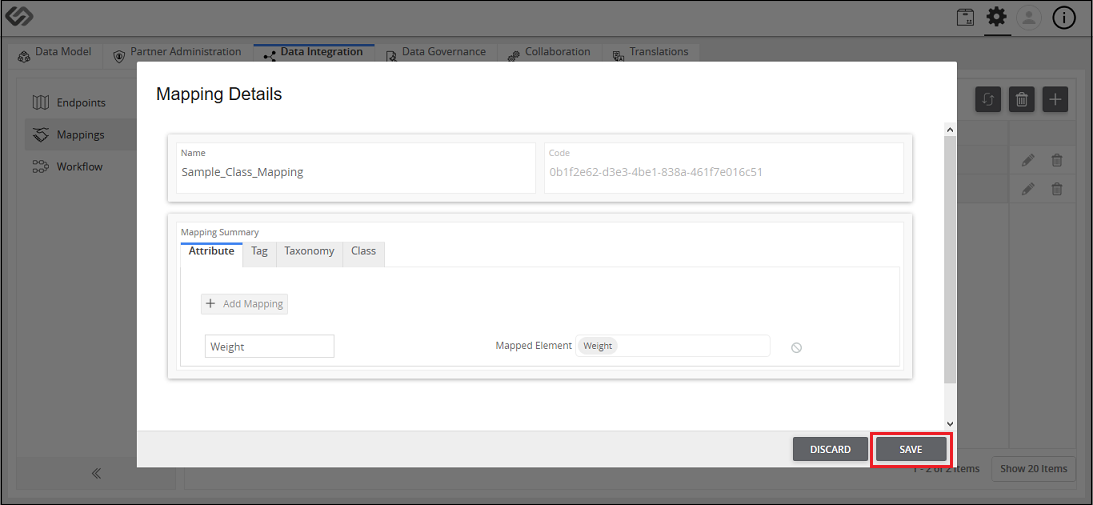Switch to the Tag mapping tab
This screenshot has height=505, width=1093.
pos(259,252)
